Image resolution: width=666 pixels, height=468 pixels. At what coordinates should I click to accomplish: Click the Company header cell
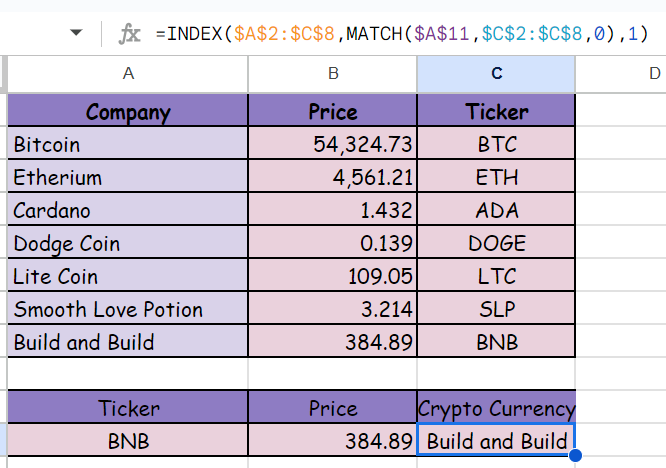[128, 111]
